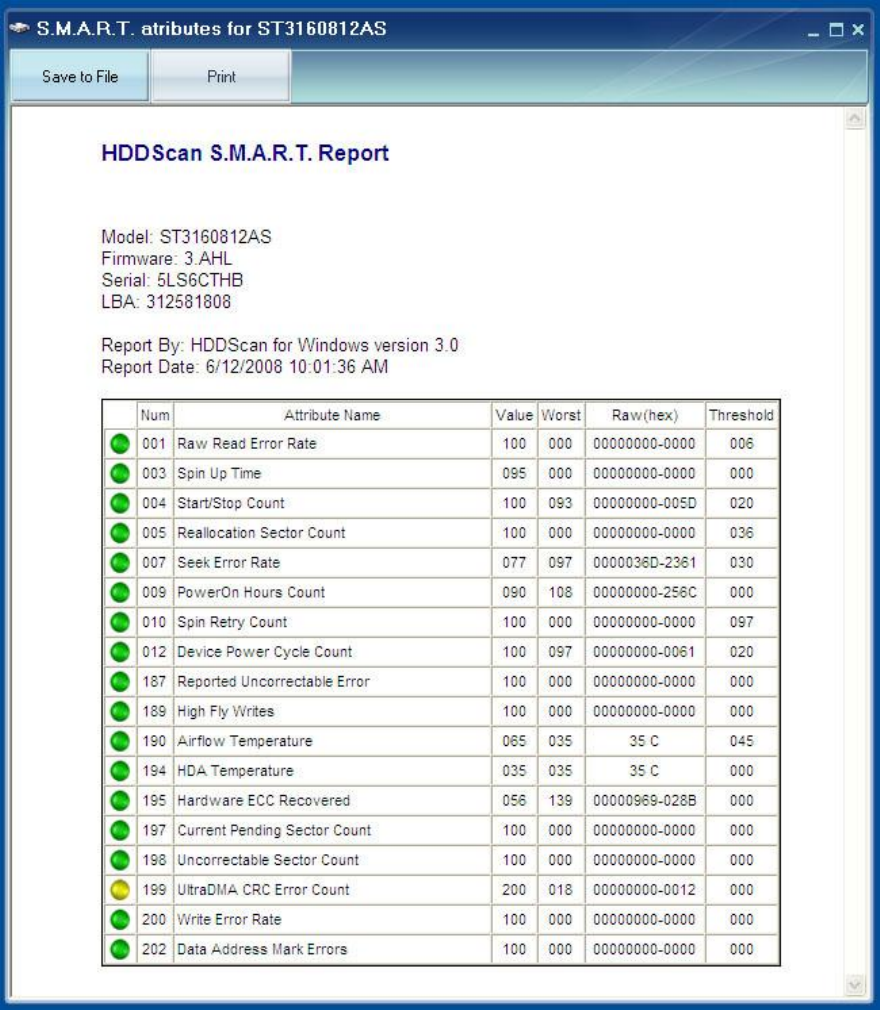The height and width of the screenshot is (1010, 880).
Task: Click raw value 00000000-005D
Action: point(645,503)
